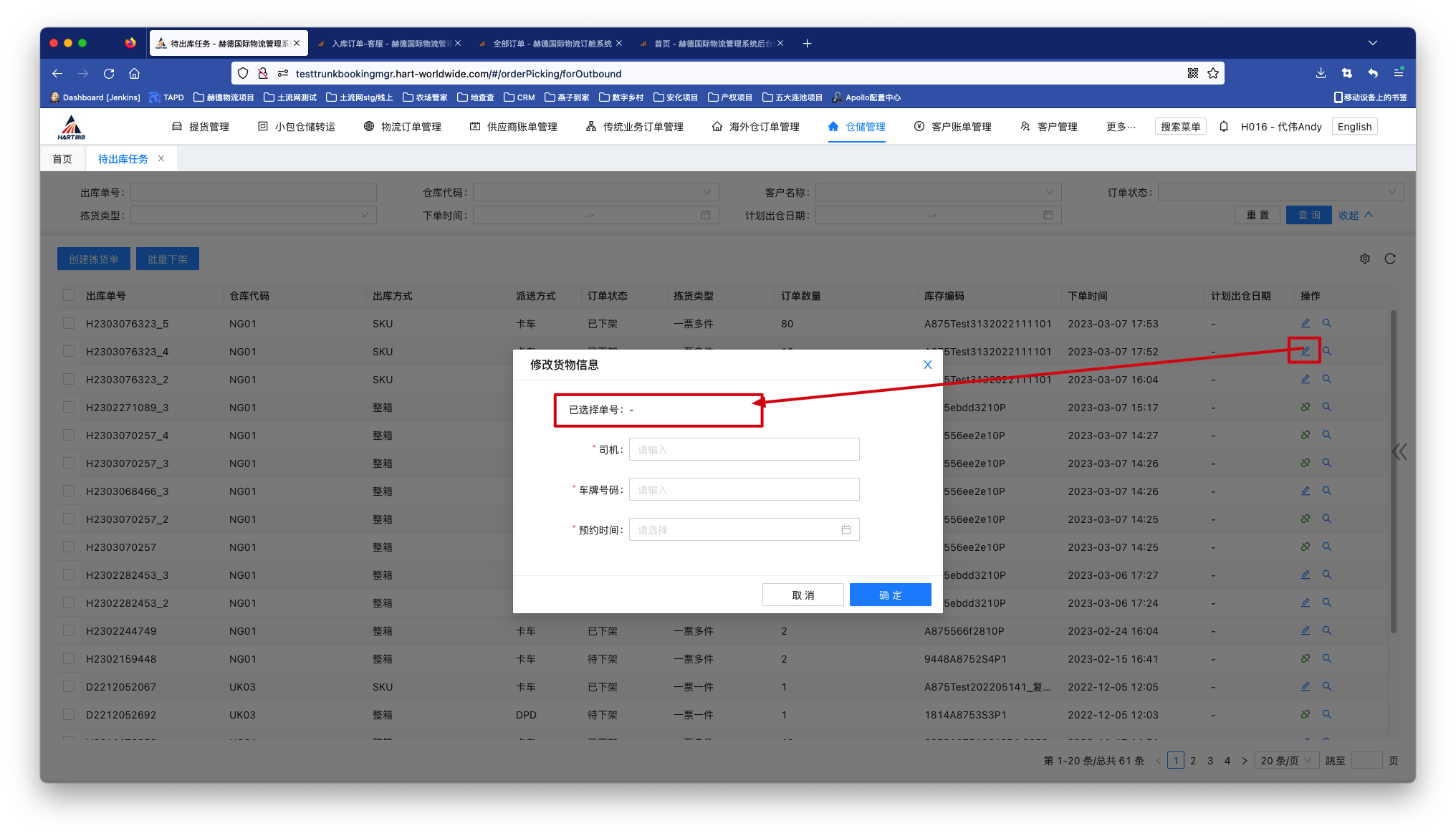The width and height of the screenshot is (1456, 836).
Task: Click edit pencil icon for H2303076323_5 row
Action: [1305, 323]
